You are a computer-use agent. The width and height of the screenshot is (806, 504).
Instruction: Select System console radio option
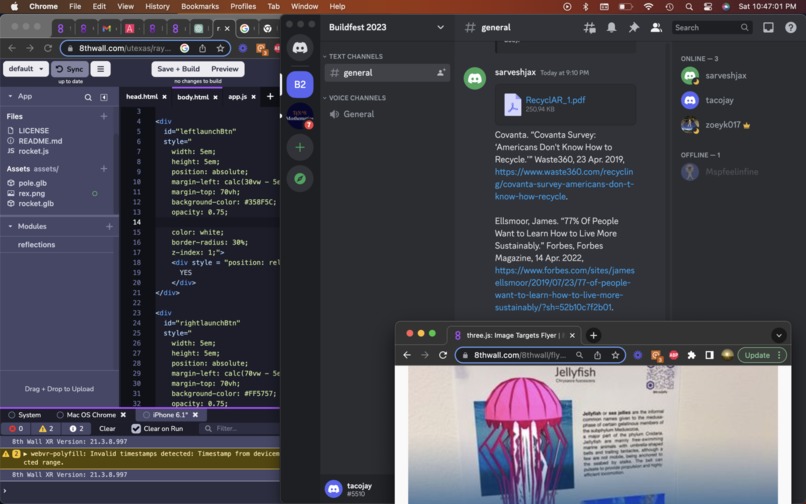(x=11, y=415)
